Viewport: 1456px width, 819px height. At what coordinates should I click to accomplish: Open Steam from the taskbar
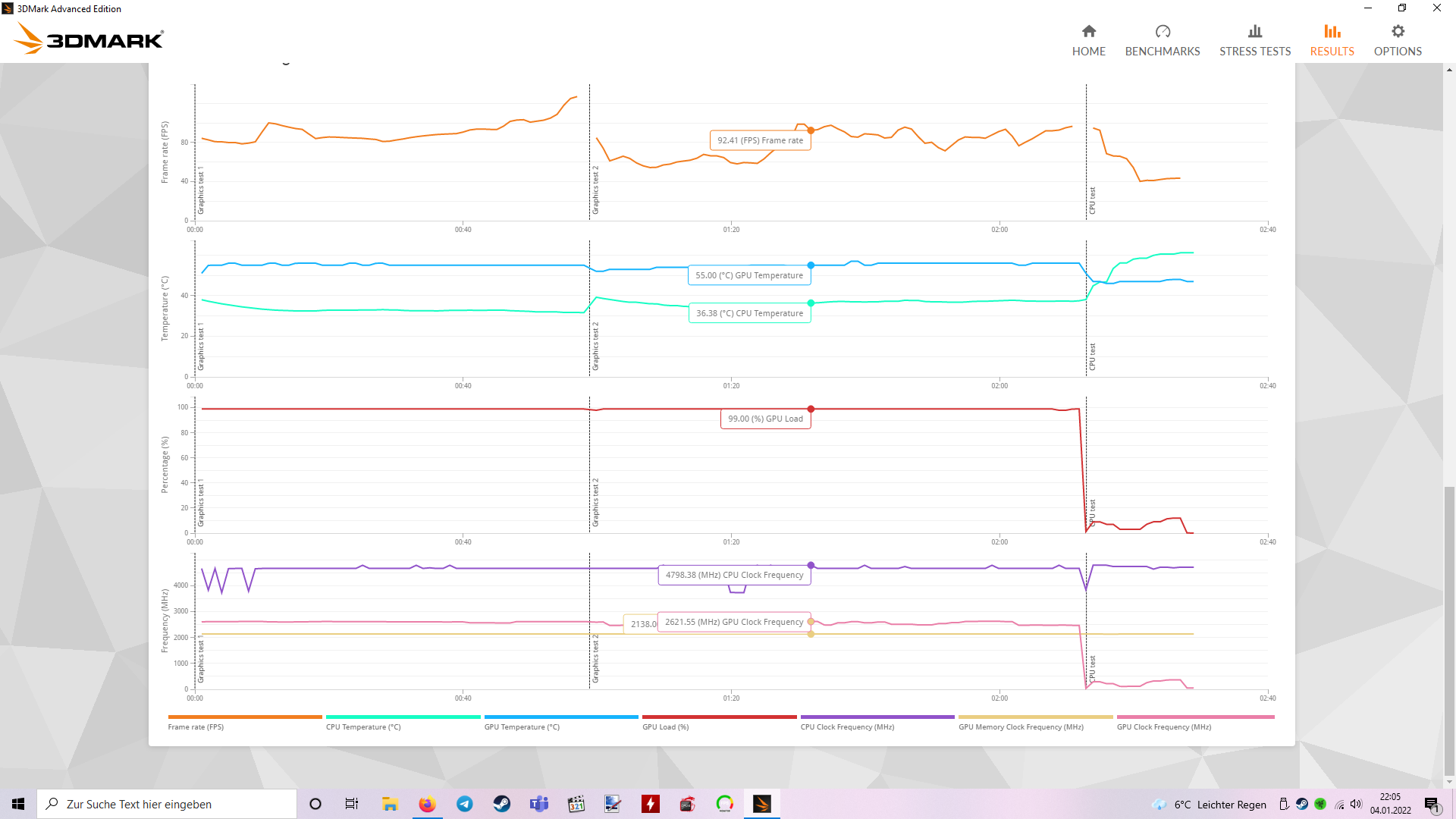(x=502, y=804)
